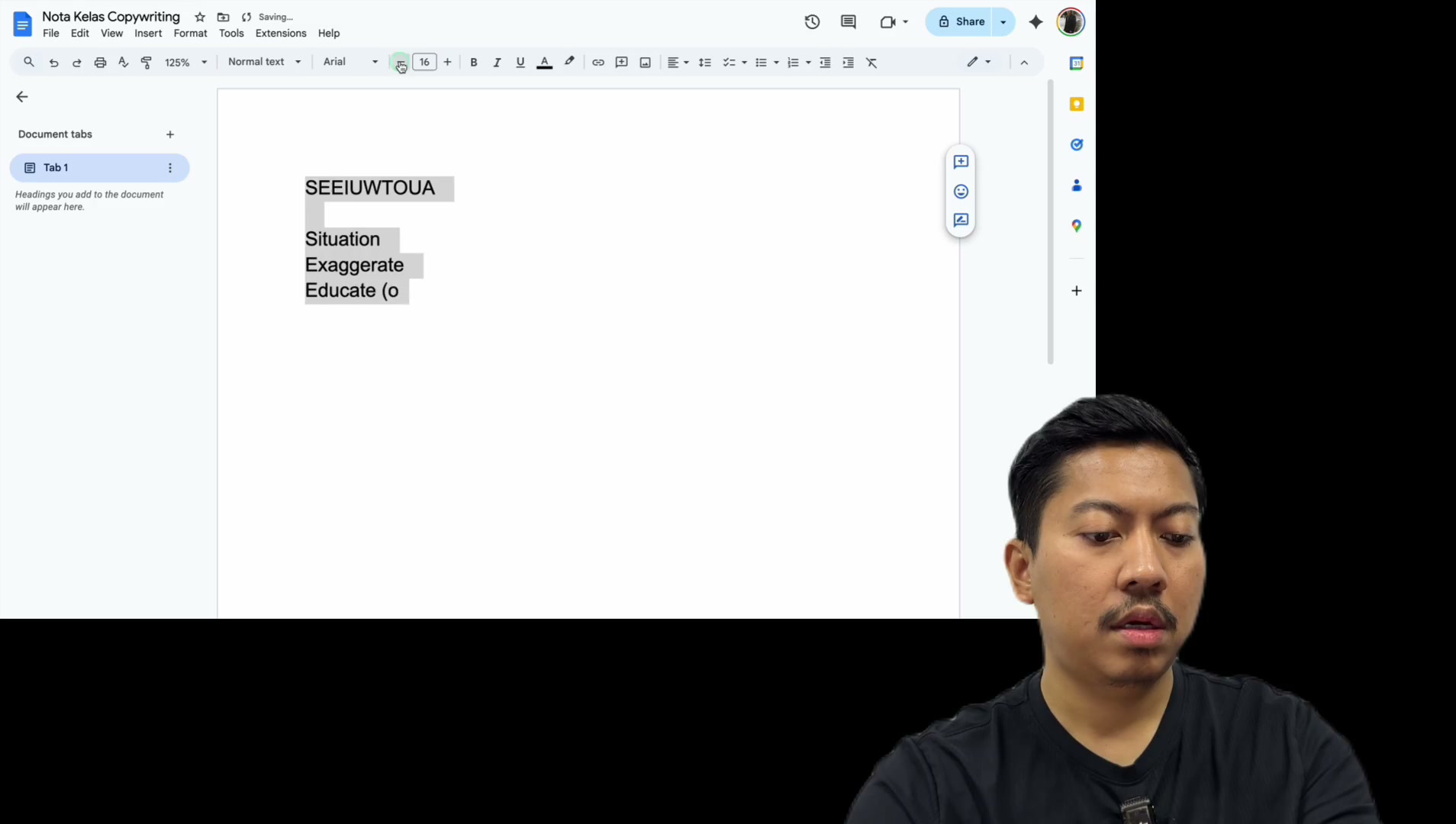Open Google Keep side panel
This screenshot has height=824, width=1456.
[x=1077, y=104]
